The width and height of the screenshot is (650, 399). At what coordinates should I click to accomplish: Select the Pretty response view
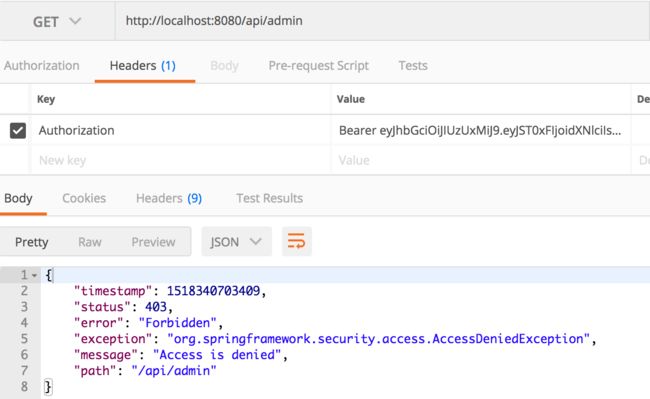click(32, 242)
